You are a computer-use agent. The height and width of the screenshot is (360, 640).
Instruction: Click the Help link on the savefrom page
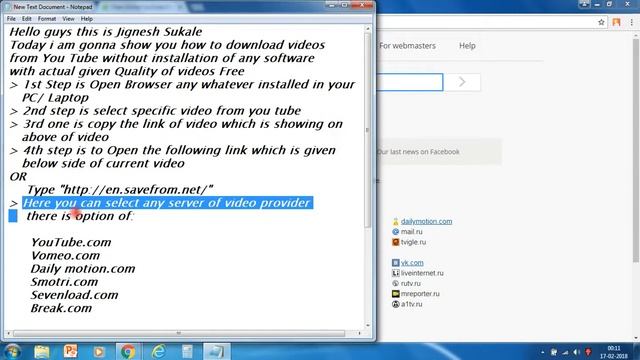pos(467,46)
